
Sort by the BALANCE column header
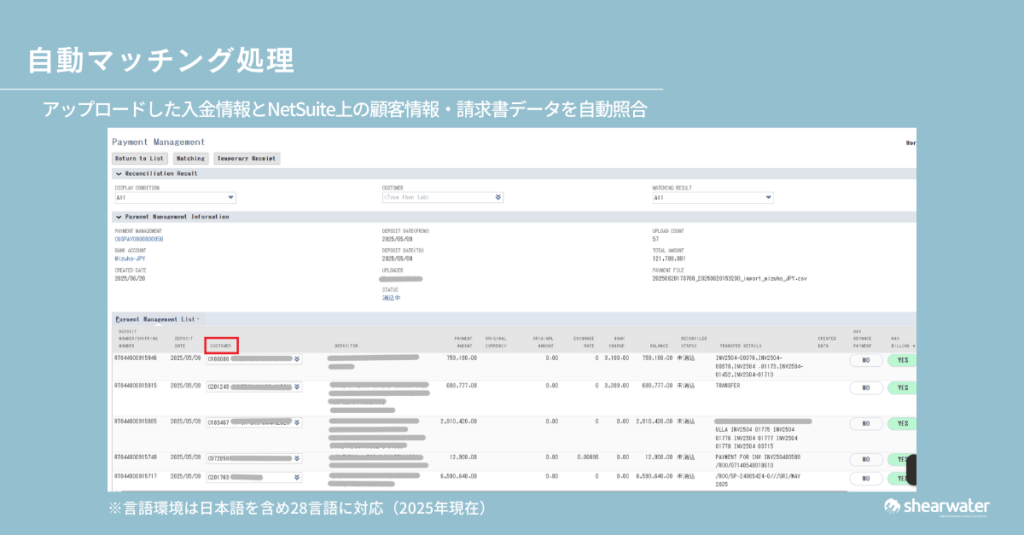[x=659, y=346]
